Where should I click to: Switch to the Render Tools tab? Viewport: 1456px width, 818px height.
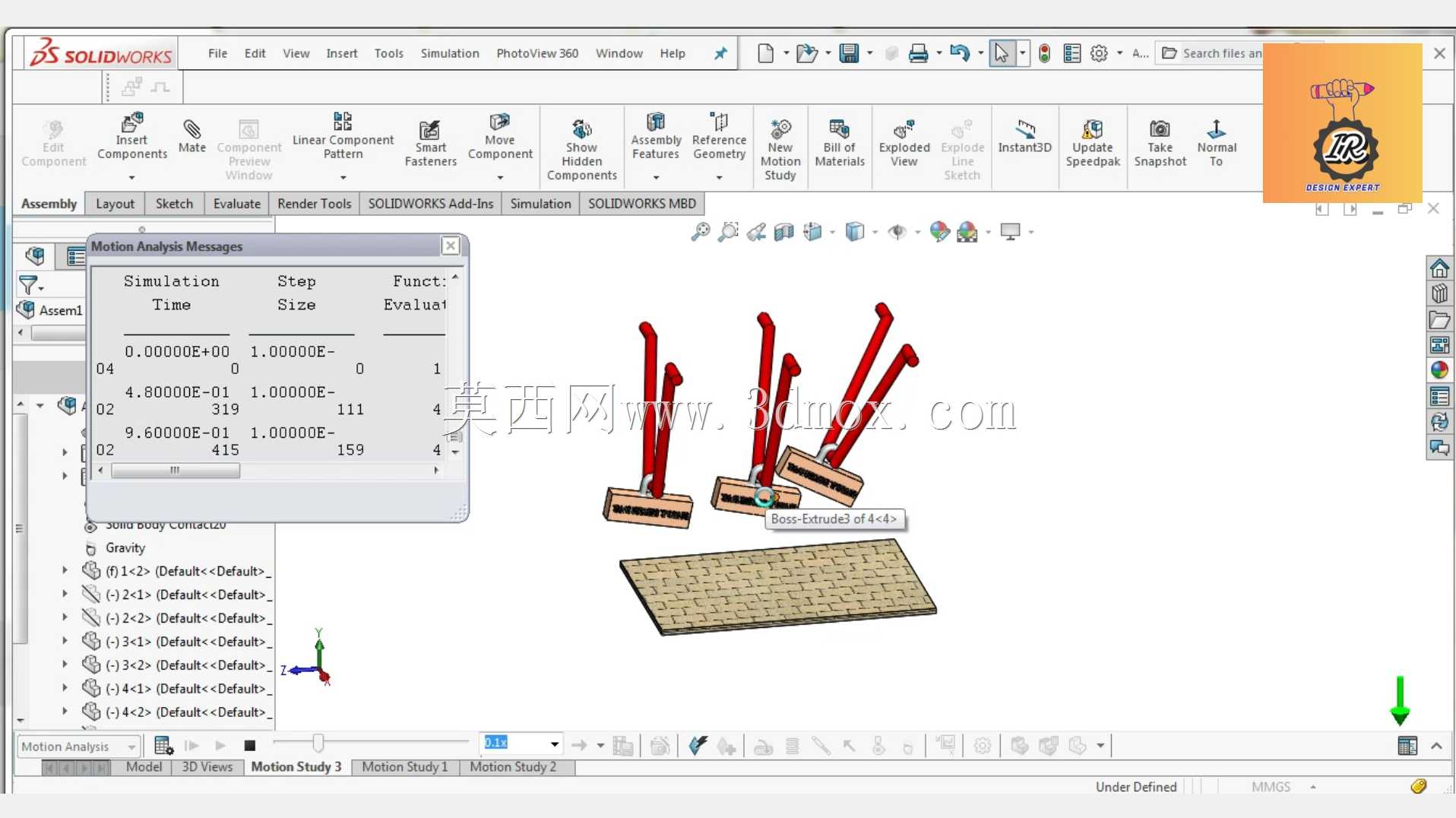coord(314,204)
